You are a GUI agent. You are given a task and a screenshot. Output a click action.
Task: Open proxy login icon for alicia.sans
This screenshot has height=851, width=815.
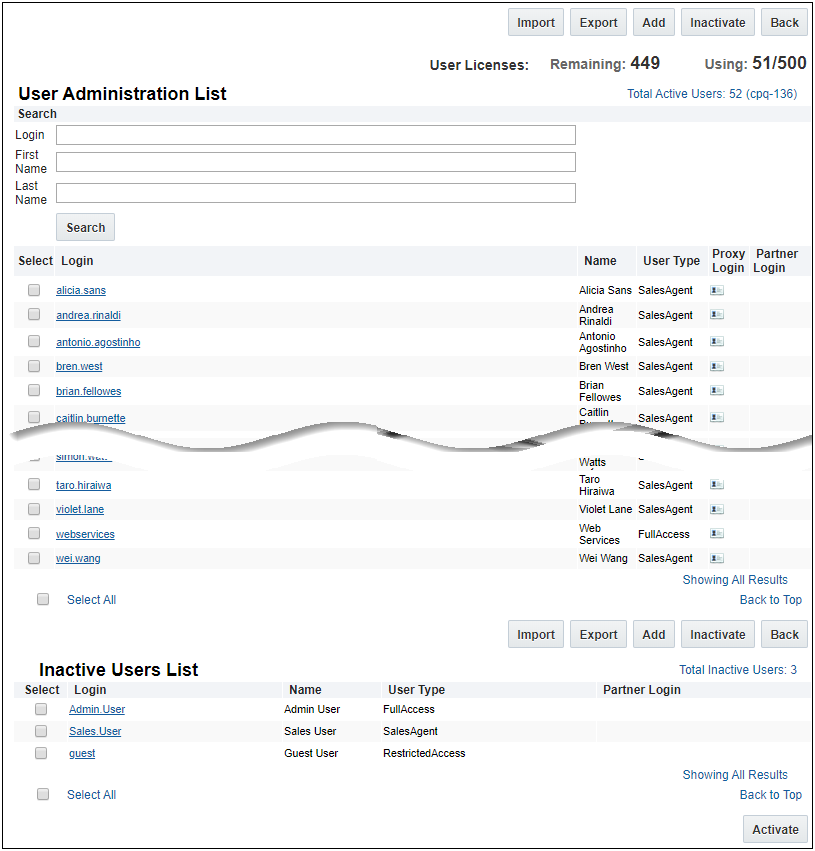pos(717,290)
